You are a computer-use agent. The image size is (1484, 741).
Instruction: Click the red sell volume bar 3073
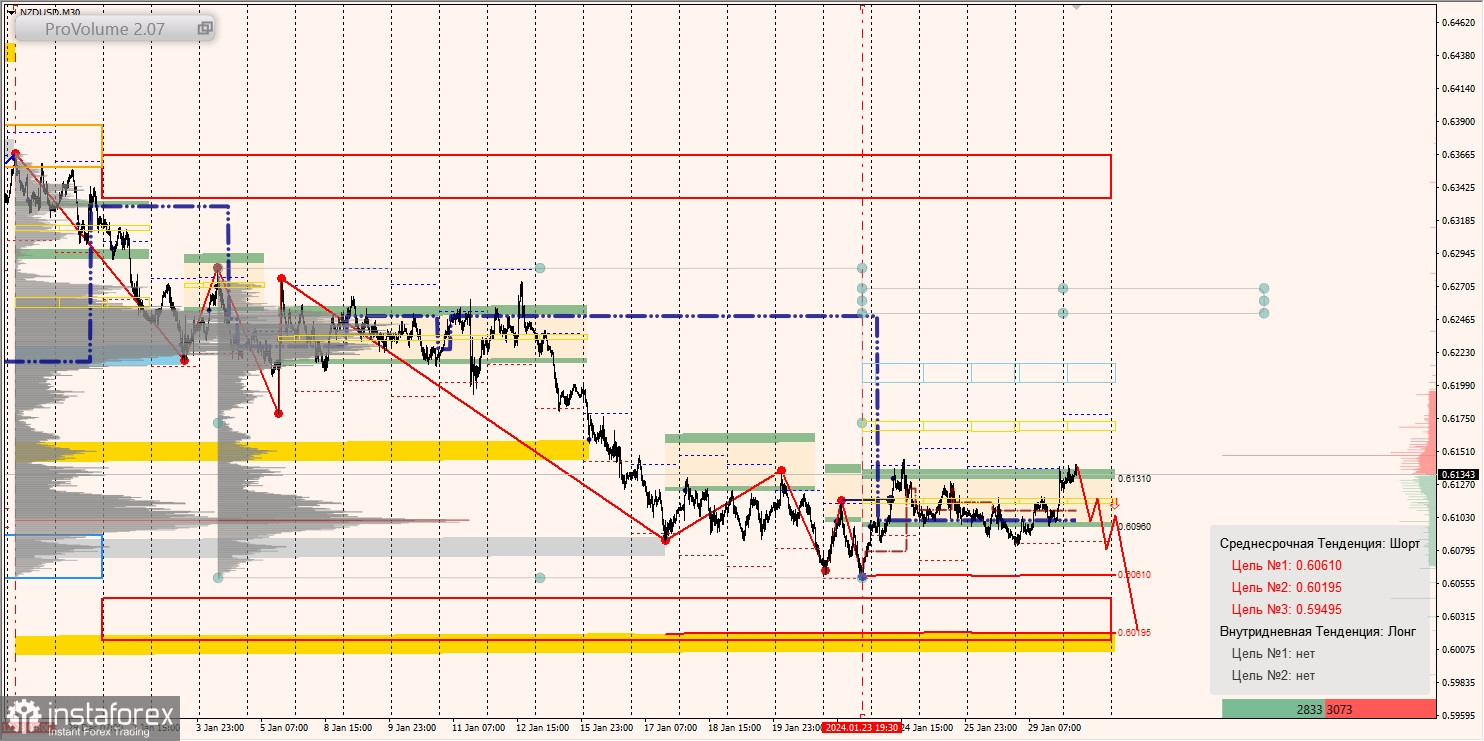point(1379,709)
